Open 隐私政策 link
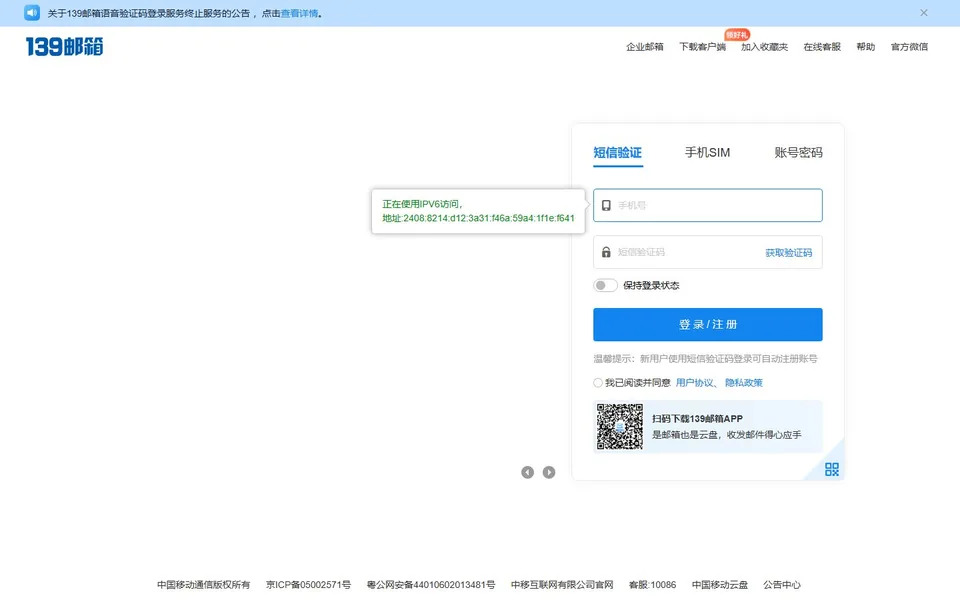Image resolution: width=960 pixels, height=600 pixels. coord(744,383)
